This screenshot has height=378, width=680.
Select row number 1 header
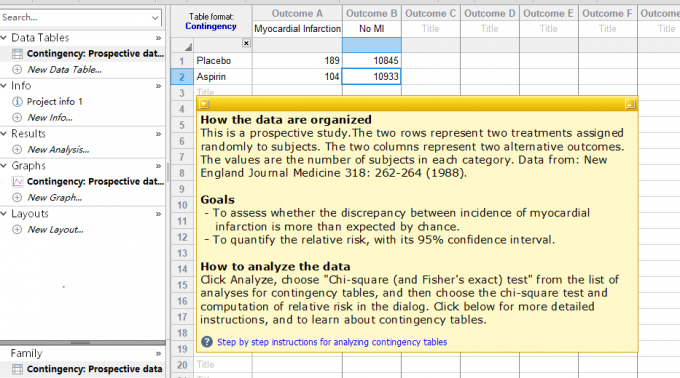point(182,61)
